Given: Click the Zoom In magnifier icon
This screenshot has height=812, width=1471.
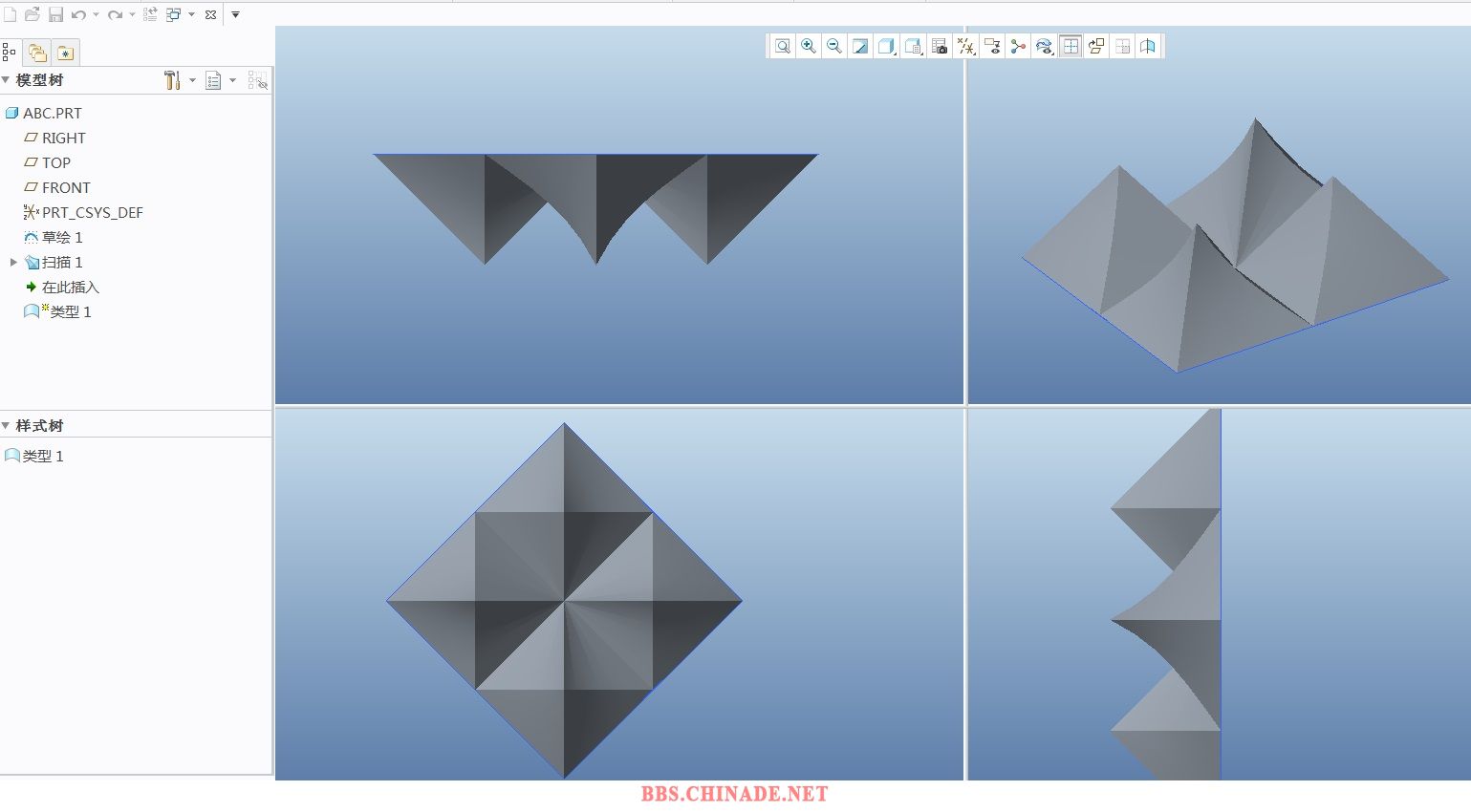Looking at the screenshot, I should [809, 46].
